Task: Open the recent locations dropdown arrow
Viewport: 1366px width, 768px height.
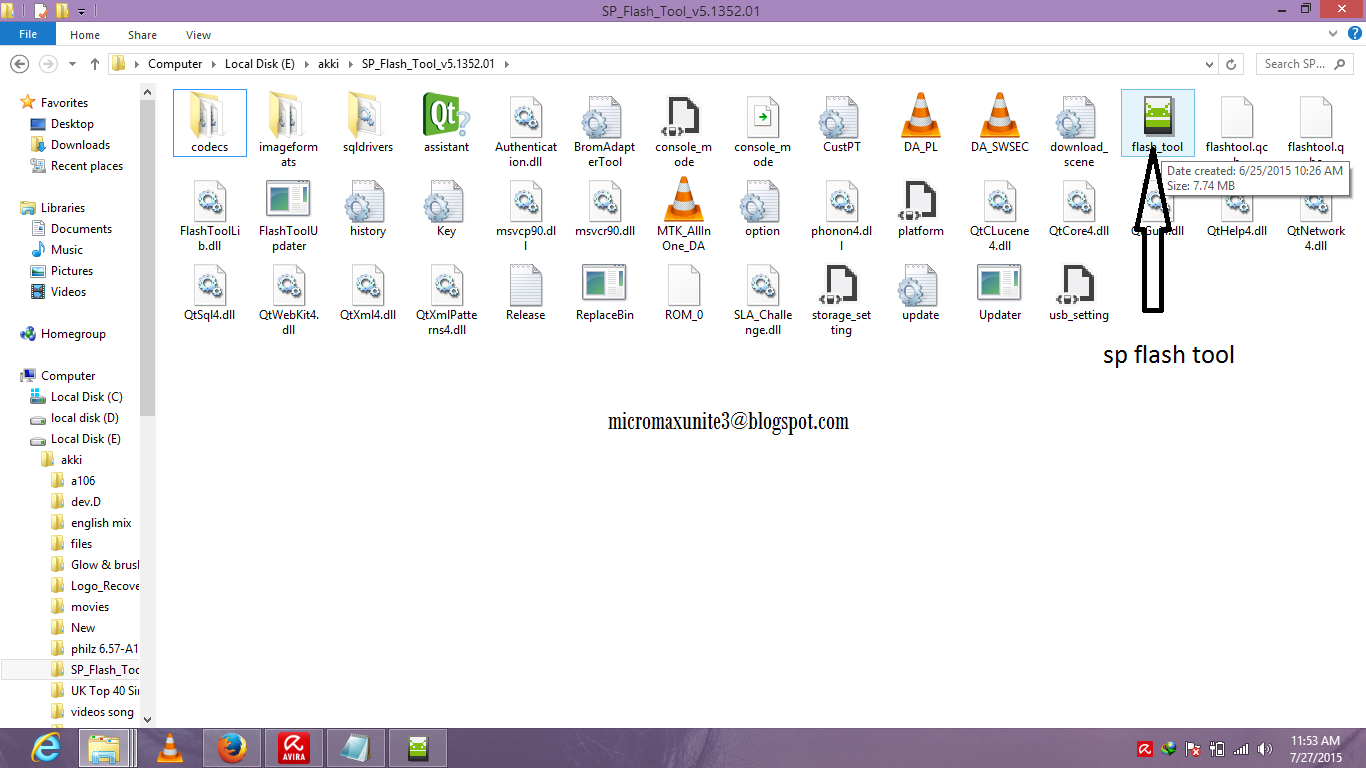Action: (x=73, y=64)
